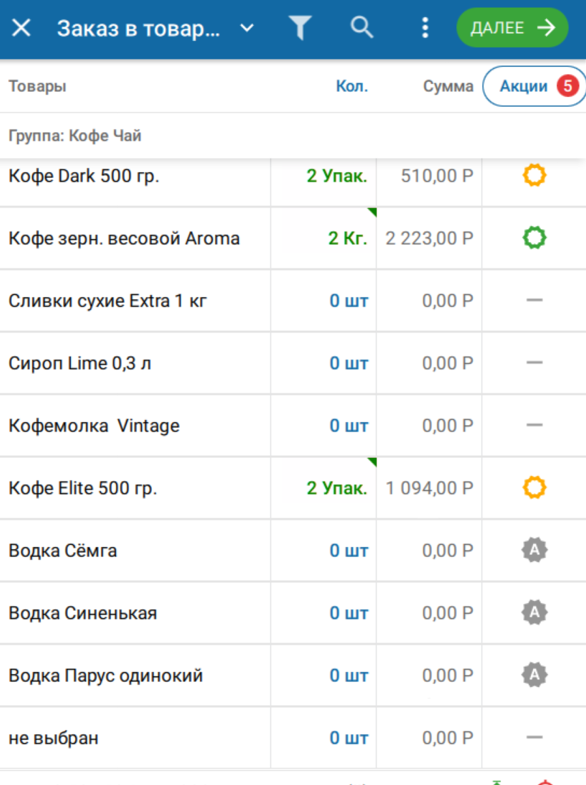Sort by the Кол. column header
Viewport: 586px width, 785px height.
point(352,86)
